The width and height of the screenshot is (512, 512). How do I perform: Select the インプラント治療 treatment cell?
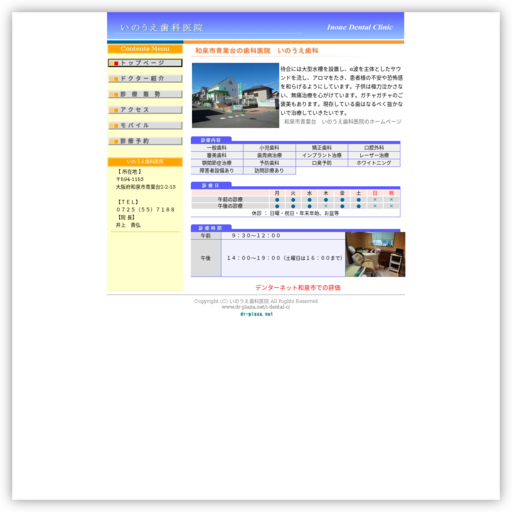[x=322, y=155]
